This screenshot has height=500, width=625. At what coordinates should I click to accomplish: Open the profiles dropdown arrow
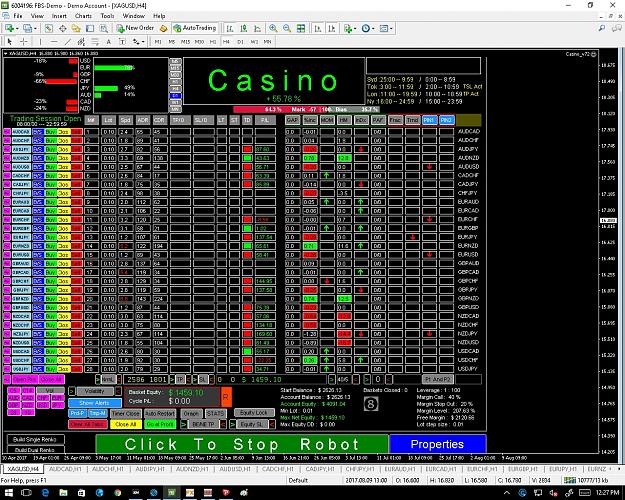tap(35, 28)
